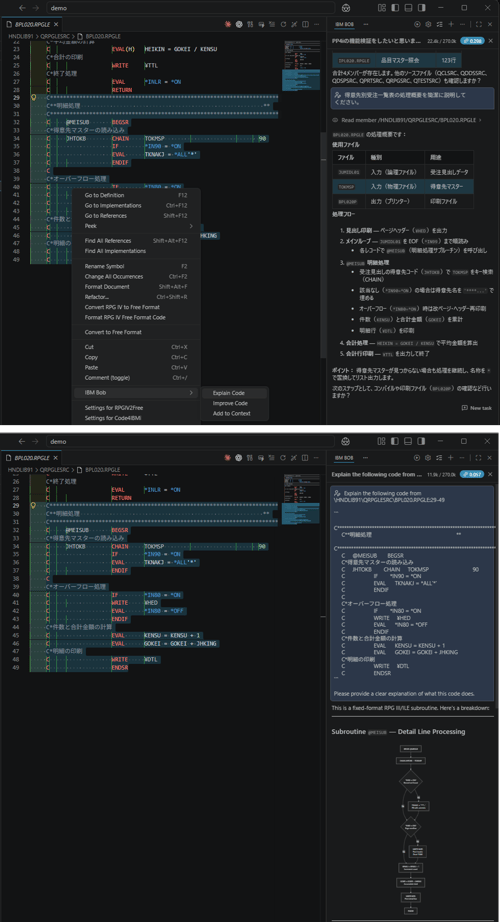Open Bob settings gear in upper panel
This screenshot has width=500, height=922.
pyautogui.click(x=428, y=24)
